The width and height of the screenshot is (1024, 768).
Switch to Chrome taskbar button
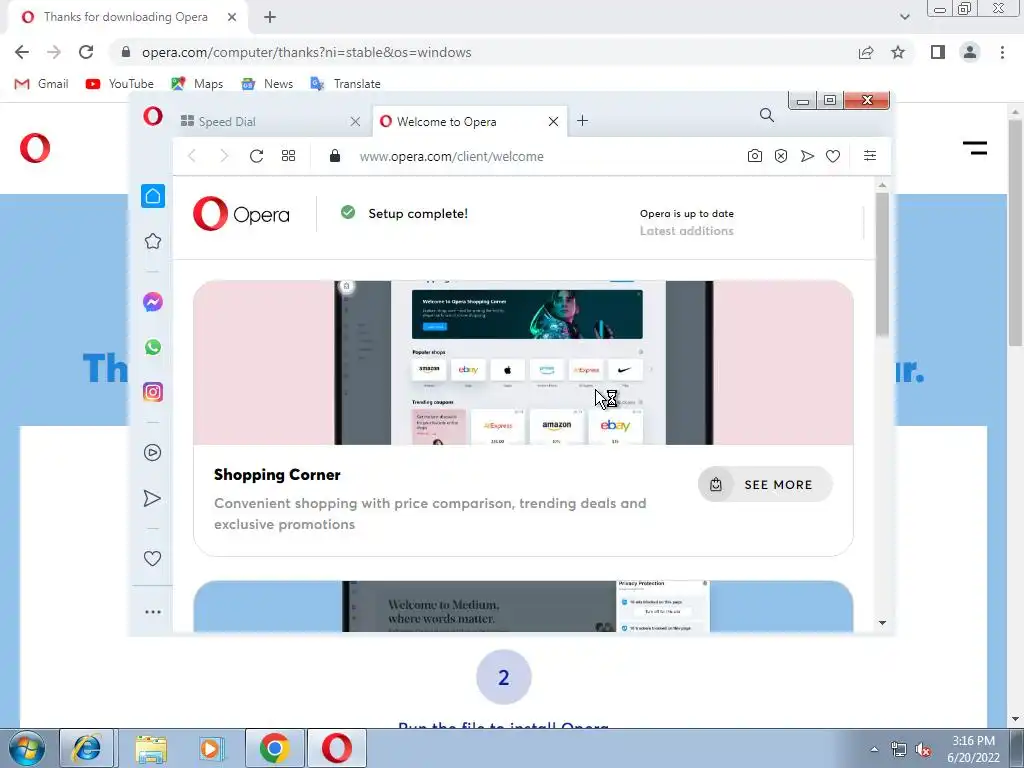click(x=274, y=748)
